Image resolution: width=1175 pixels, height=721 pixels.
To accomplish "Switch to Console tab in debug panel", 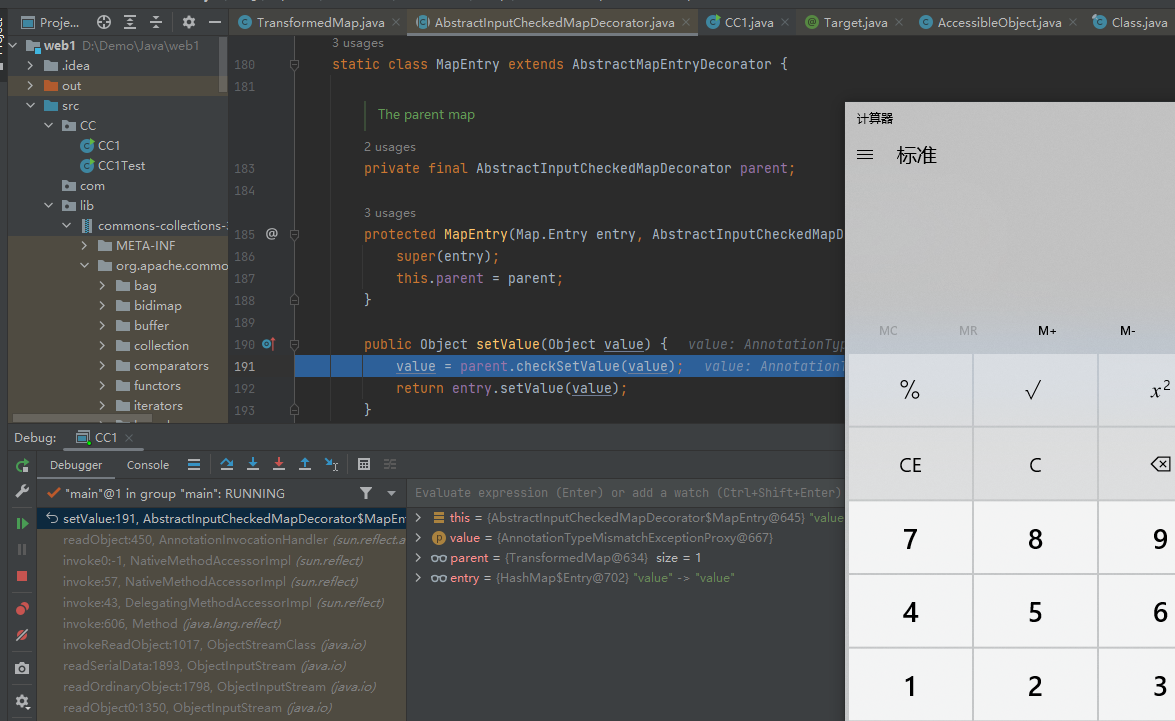I will pyautogui.click(x=148, y=465).
